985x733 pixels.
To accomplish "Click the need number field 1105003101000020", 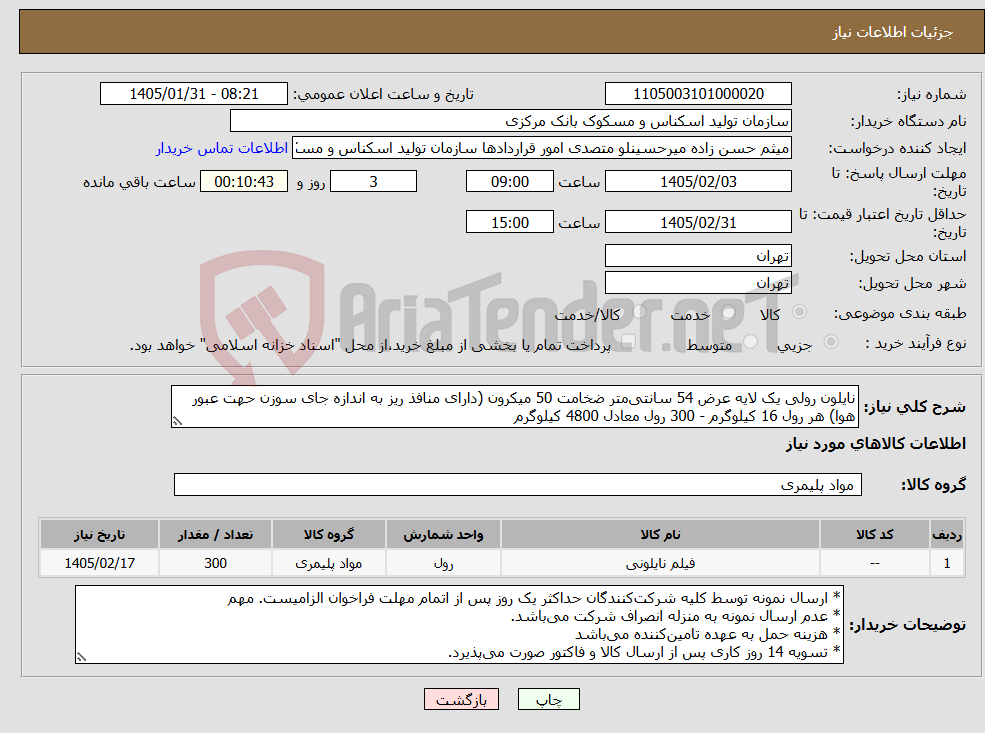I will pos(698,94).
